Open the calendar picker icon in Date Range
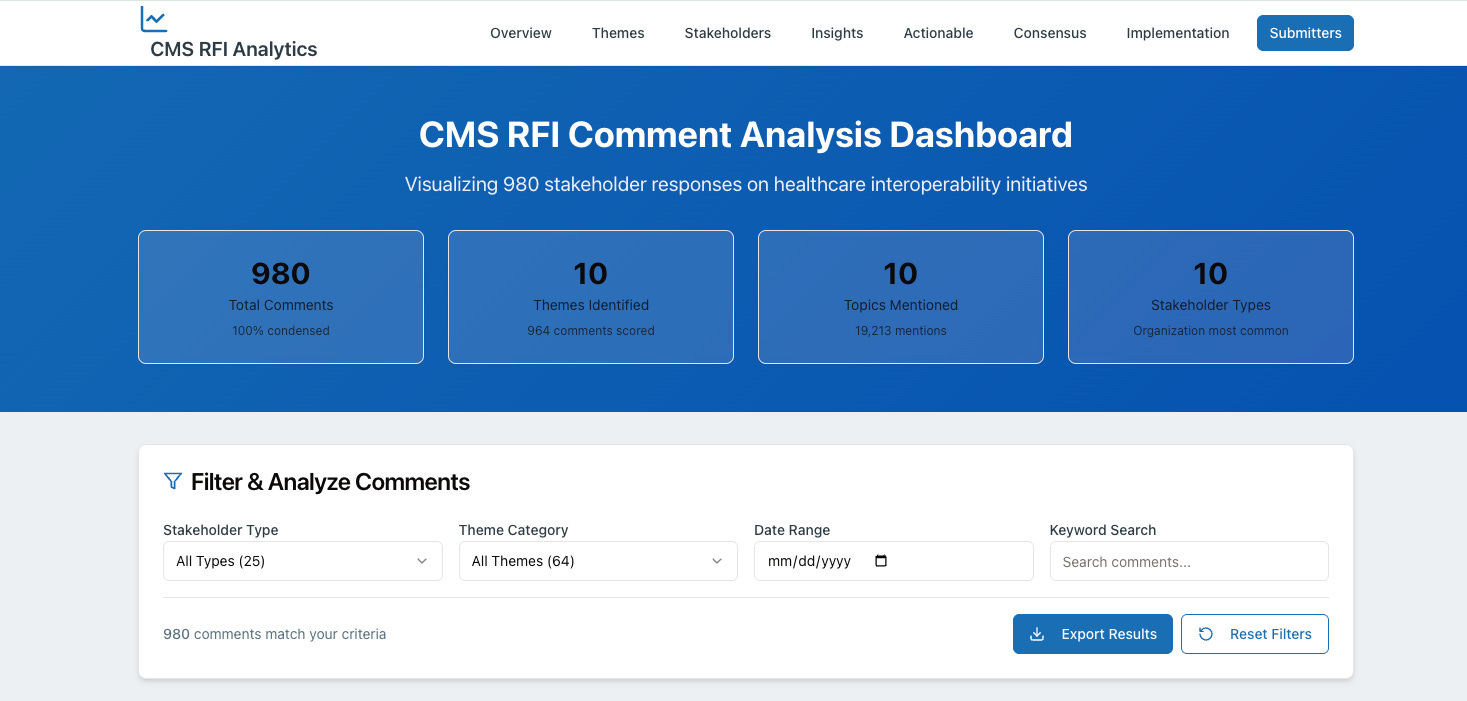Screen dimensions: 1467x701 coord(881,561)
